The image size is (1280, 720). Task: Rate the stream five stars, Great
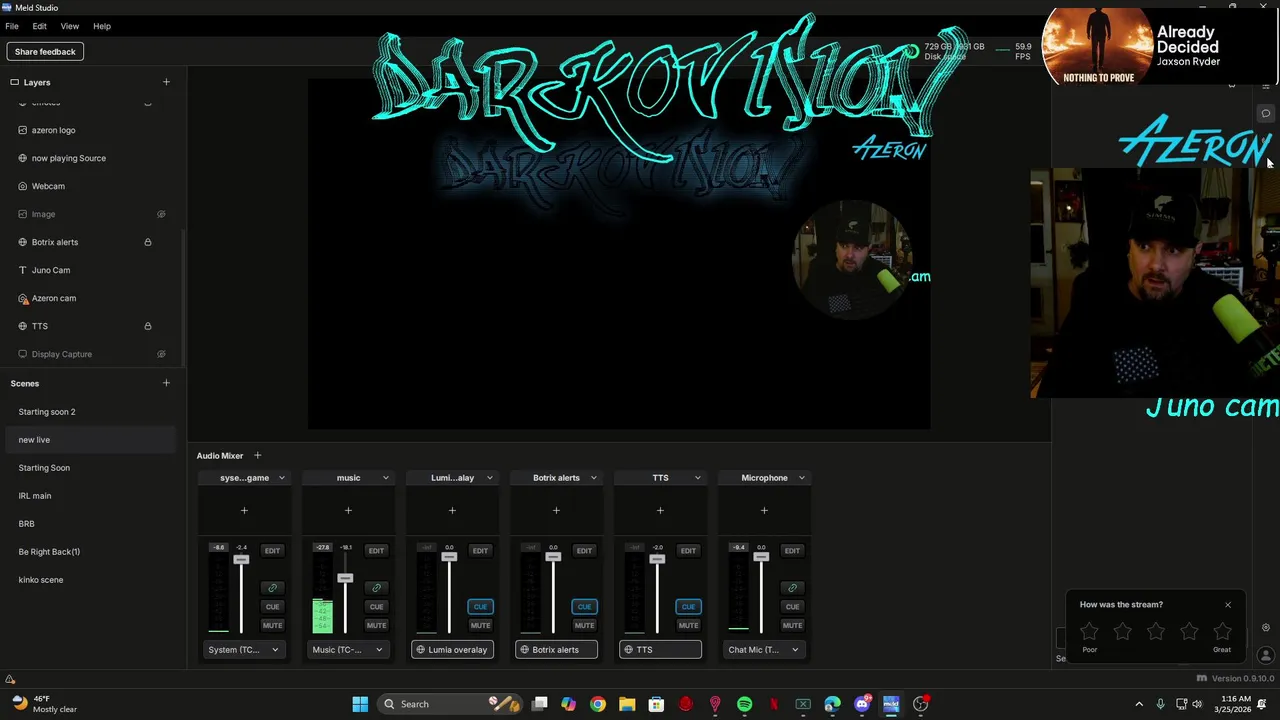point(1222,631)
